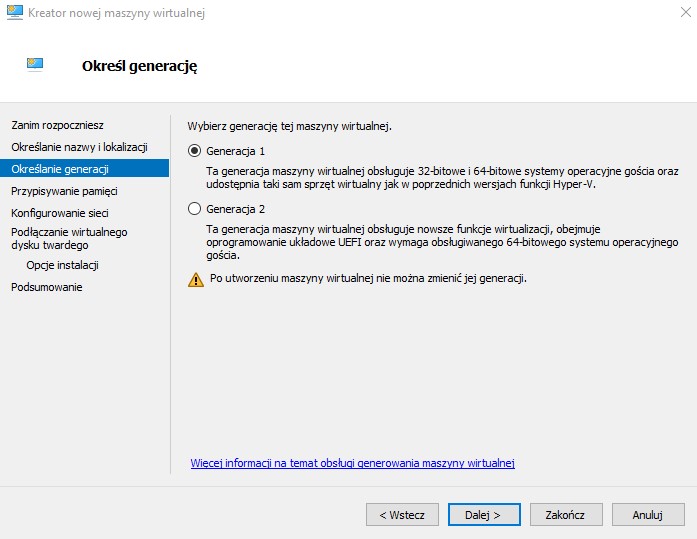This screenshot has width=697, height=539.
Task: Select the Generacja 2 radio button
Action: [194, 209]
